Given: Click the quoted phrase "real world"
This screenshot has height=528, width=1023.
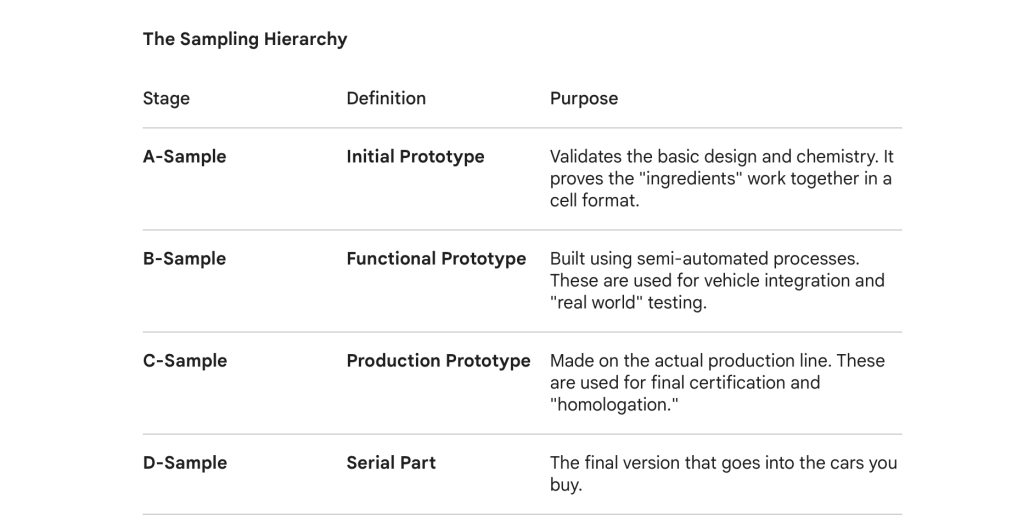Looking at the screenshot, I should tap(600, 303).
